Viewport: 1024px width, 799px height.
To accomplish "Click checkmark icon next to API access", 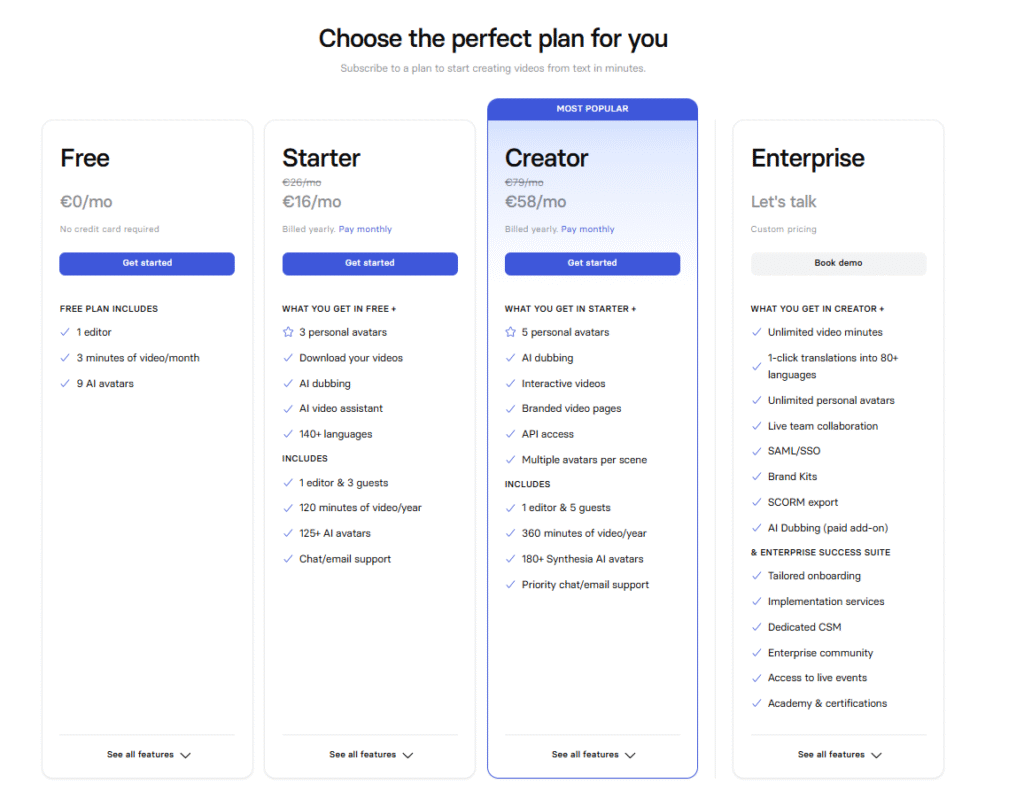I will (511, 434).
